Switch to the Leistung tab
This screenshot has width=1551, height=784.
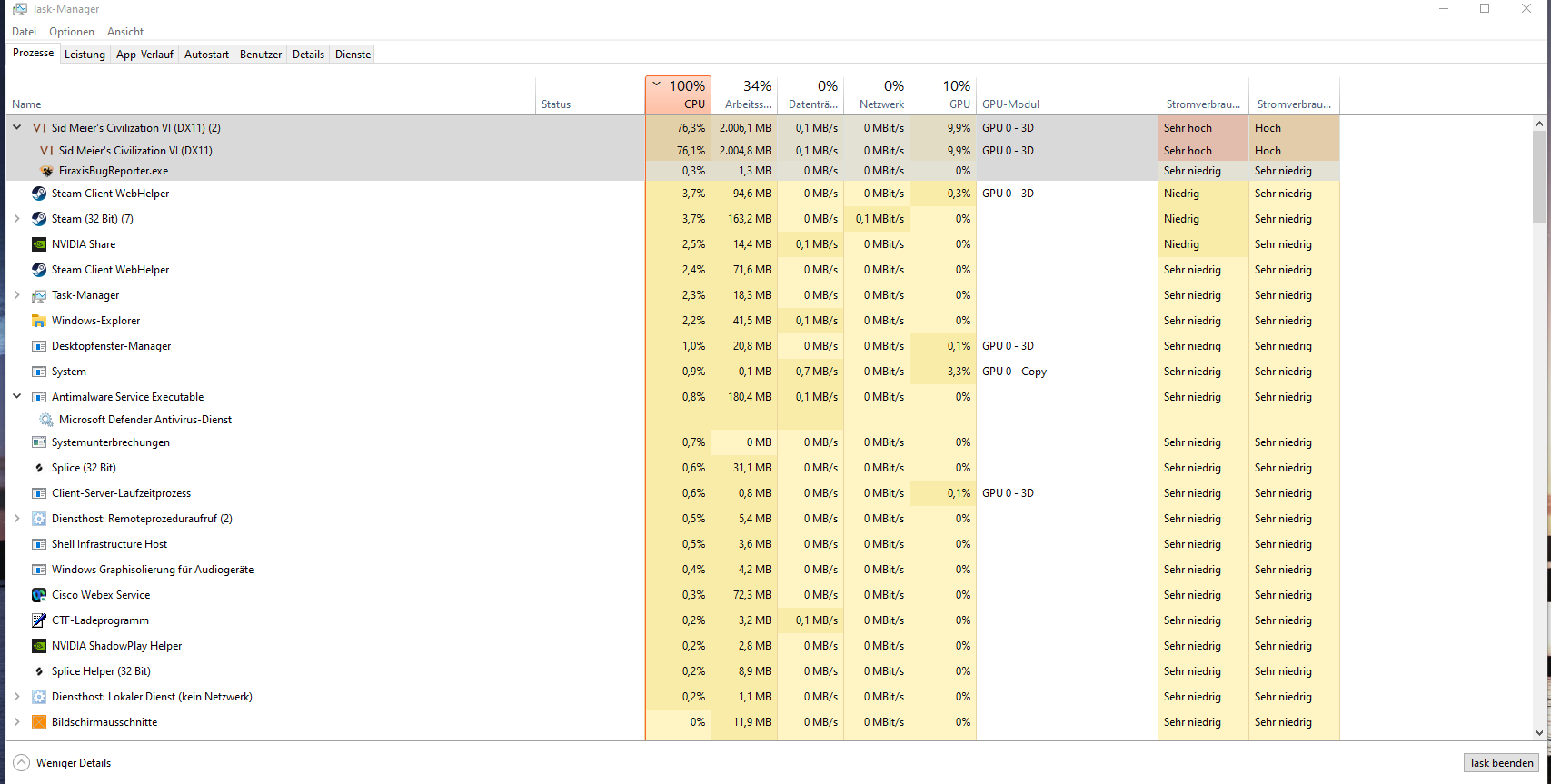point(85,55)
